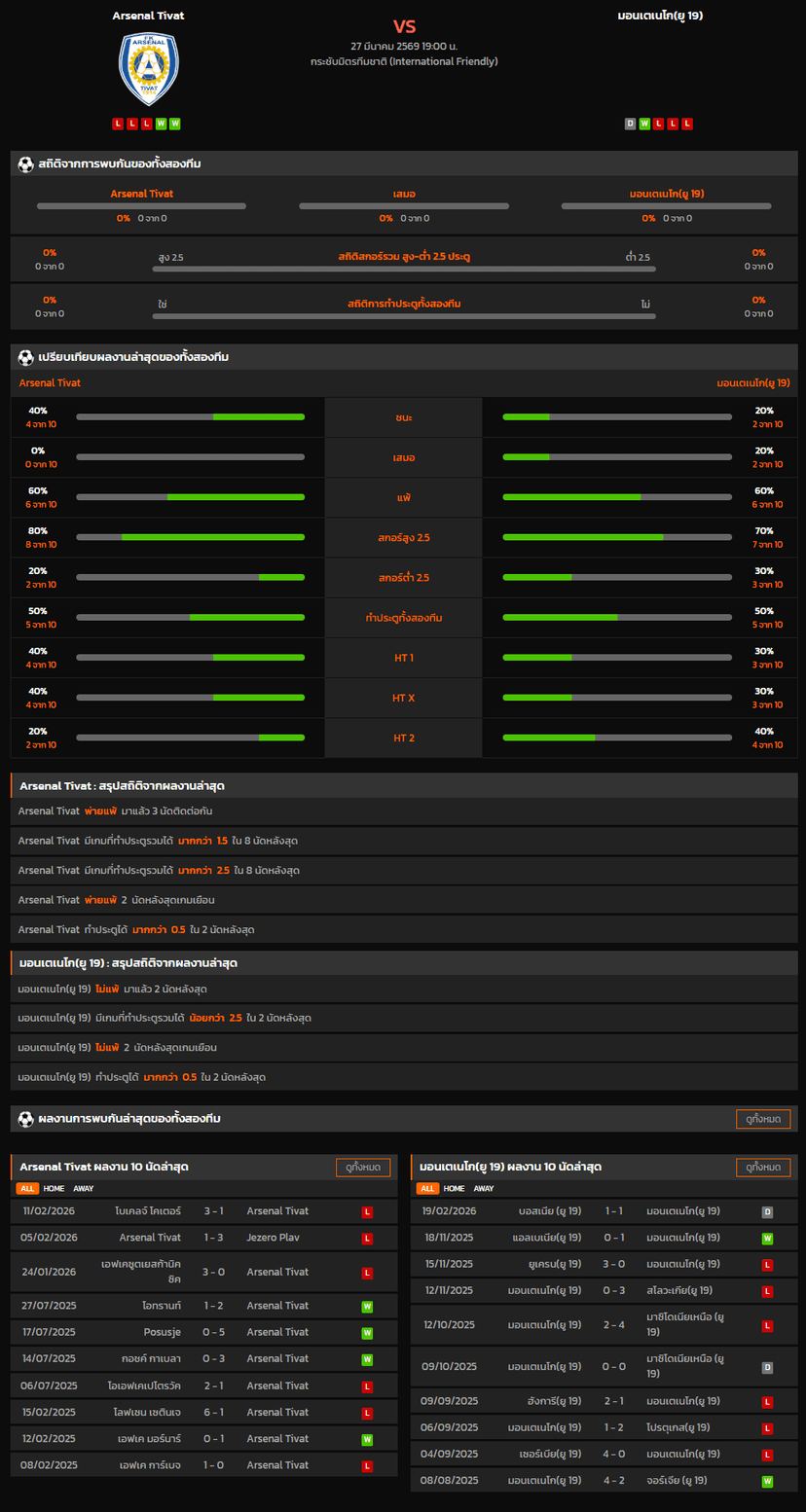The image size is (806, 1512).
Task: Click the W badge on the 27/07/2025 match row
Action: 367,1306
